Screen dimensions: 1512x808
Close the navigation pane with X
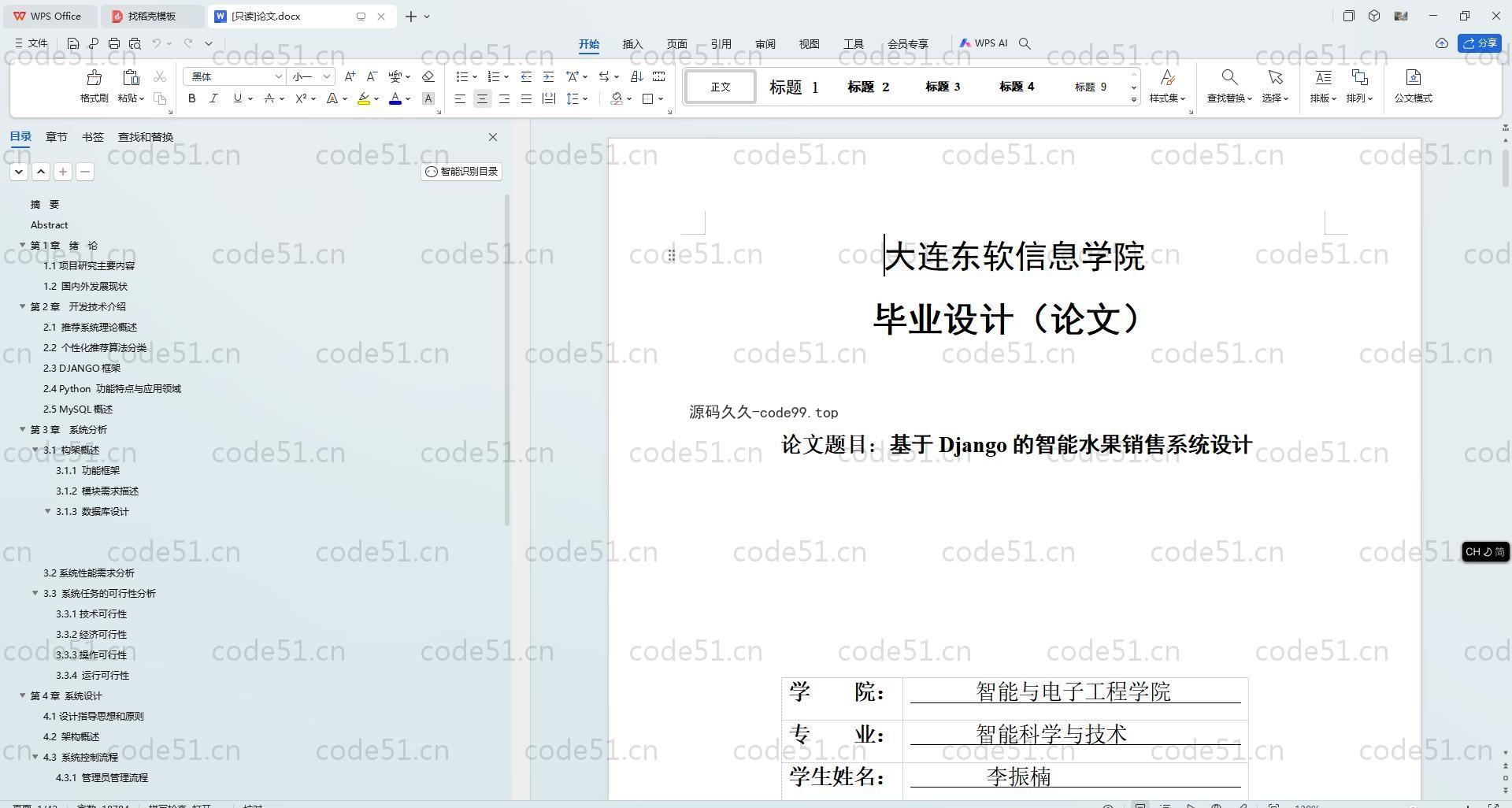pos(493,137)
